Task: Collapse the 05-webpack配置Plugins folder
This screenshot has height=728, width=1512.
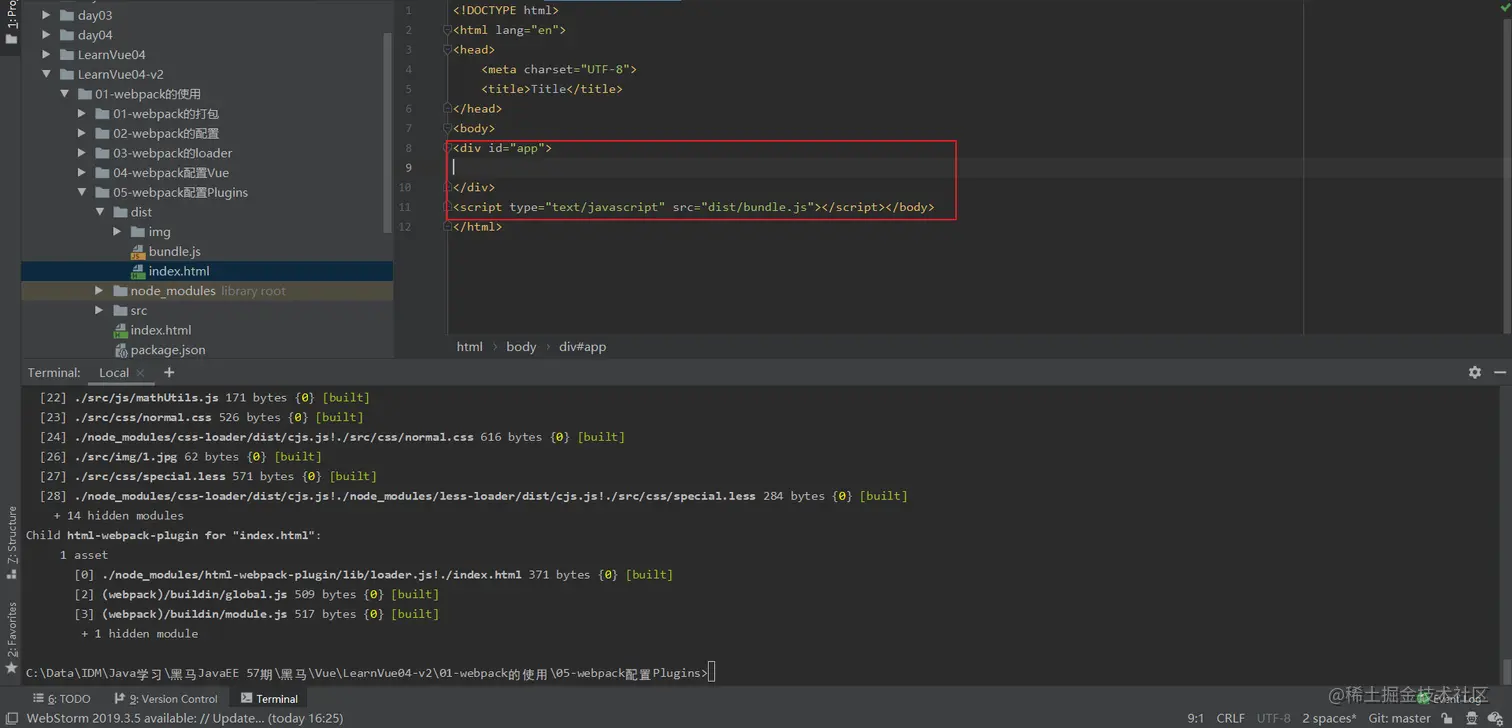Action: pos(82,192)
